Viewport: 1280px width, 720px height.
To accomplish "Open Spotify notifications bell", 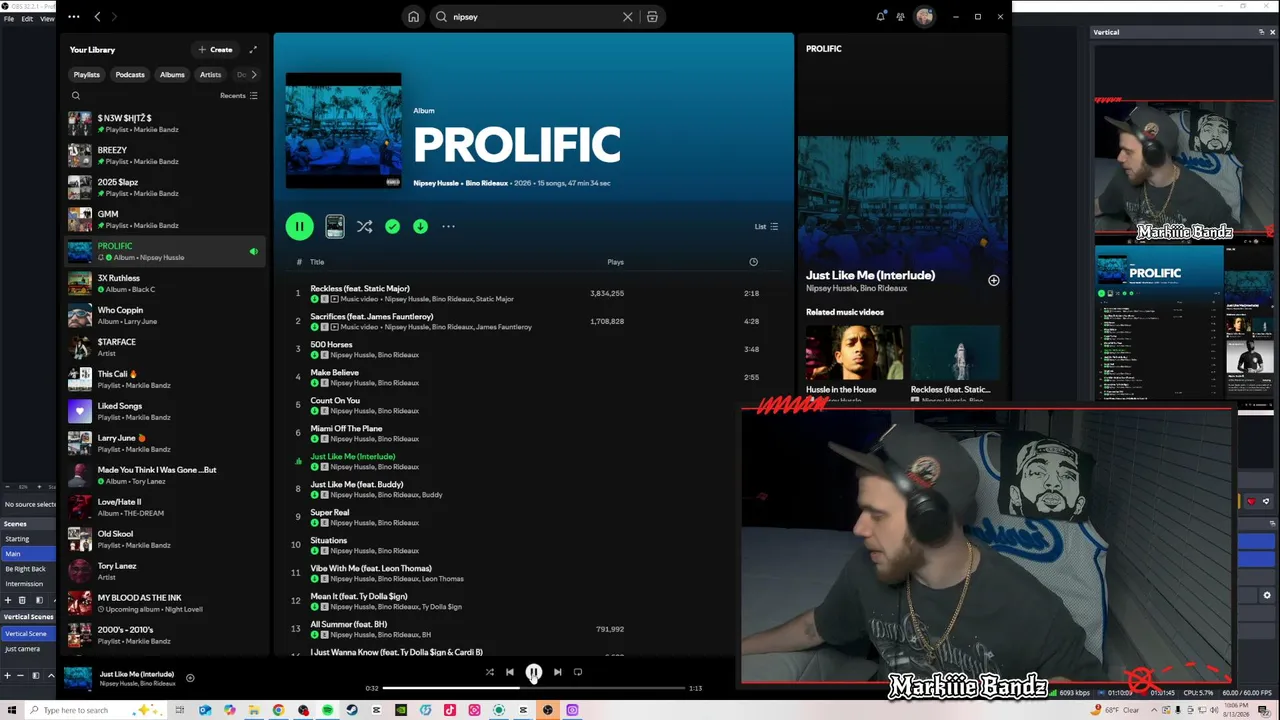I will [880, 16].
